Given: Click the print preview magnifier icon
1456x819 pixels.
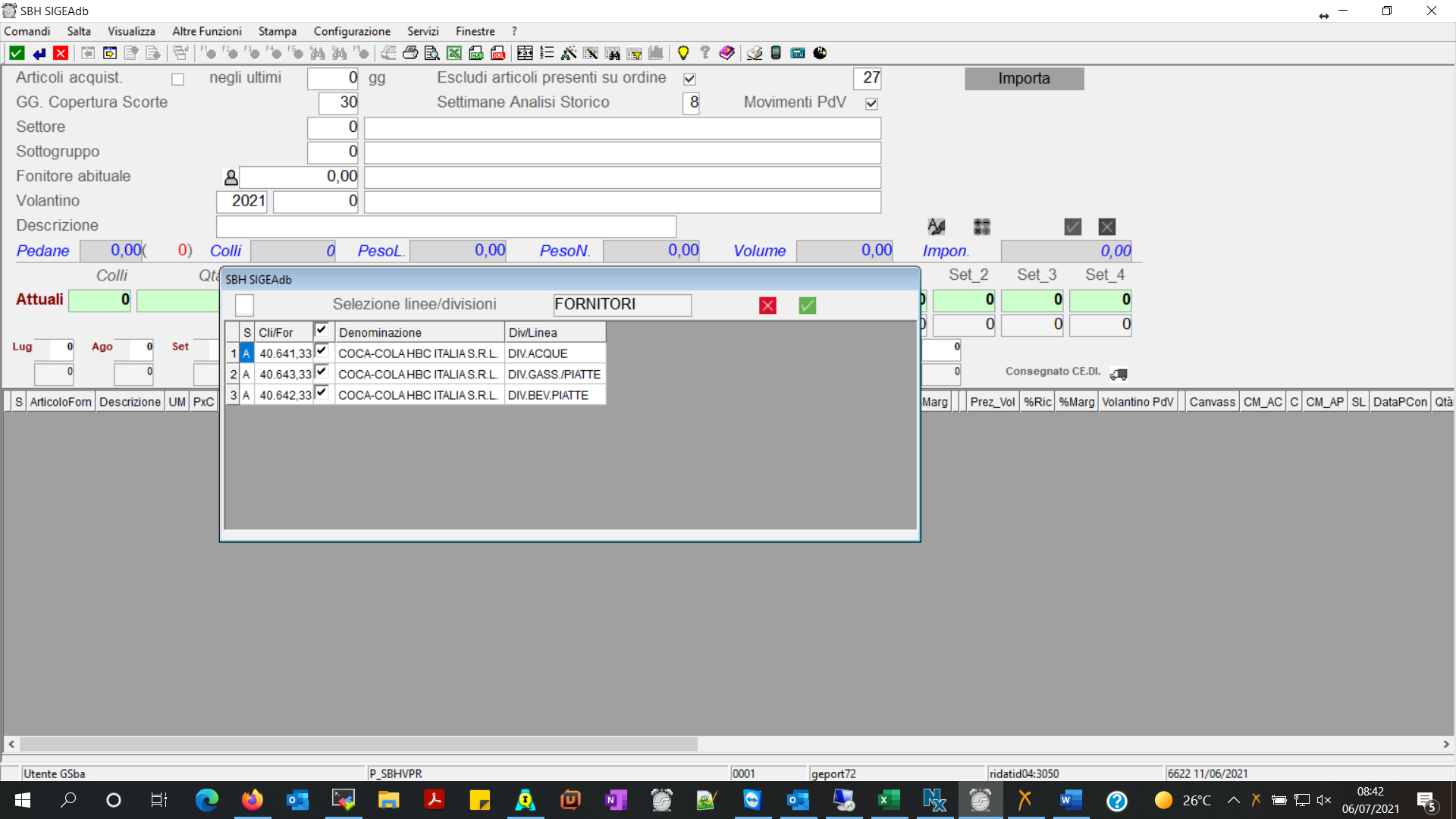Looking at the screenshot, I should (431, 53).
